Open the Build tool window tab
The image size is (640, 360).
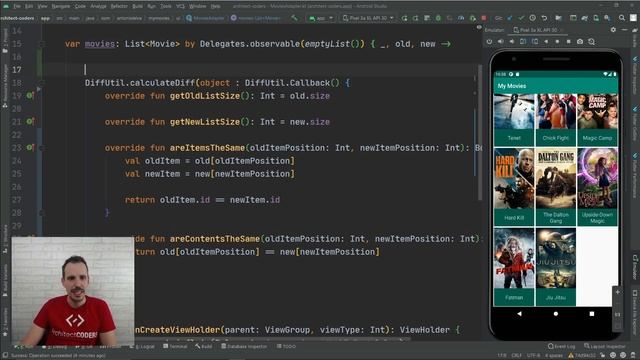click(203, 347)
